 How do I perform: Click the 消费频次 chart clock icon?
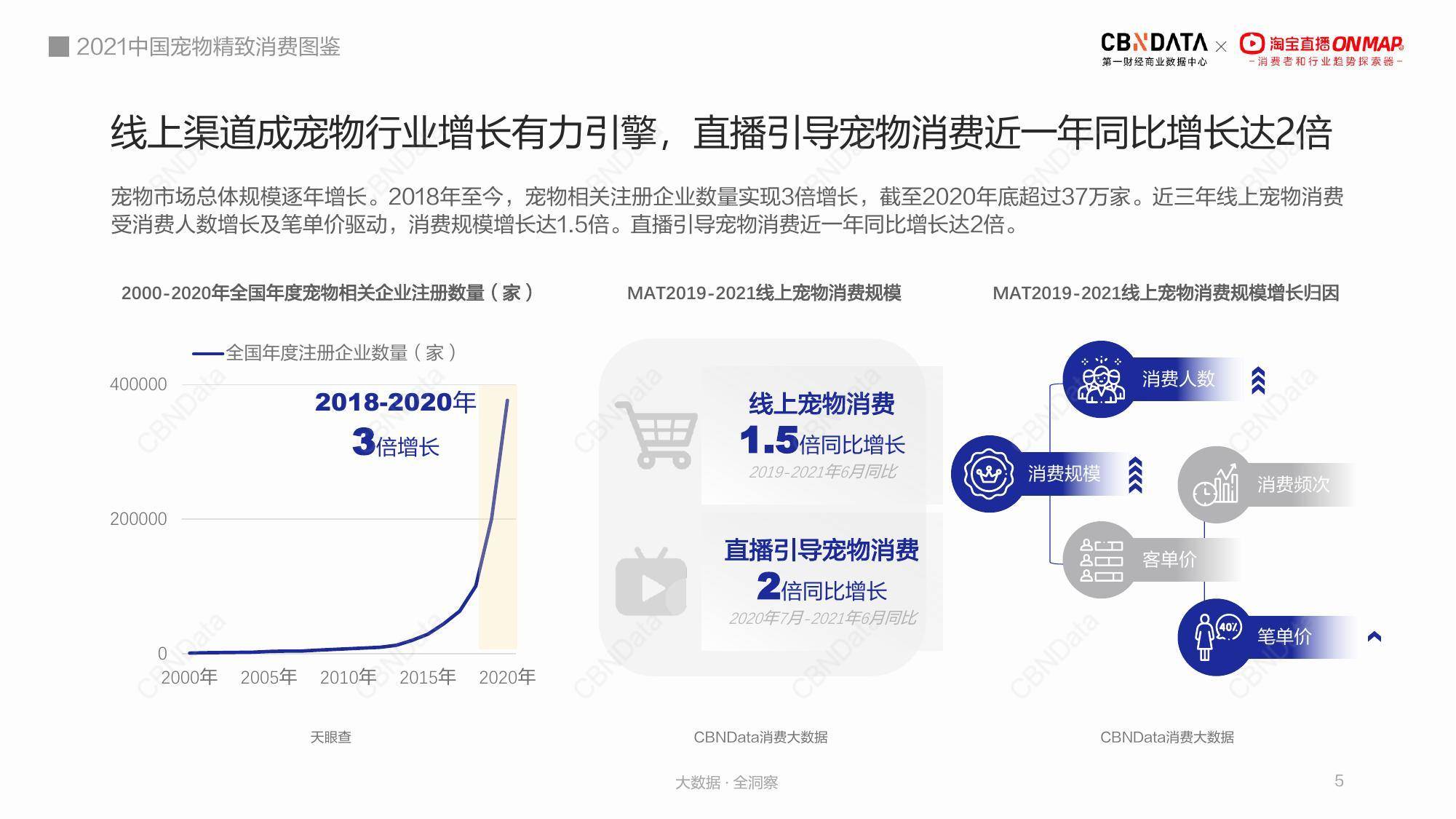(x=1215, y=485)
